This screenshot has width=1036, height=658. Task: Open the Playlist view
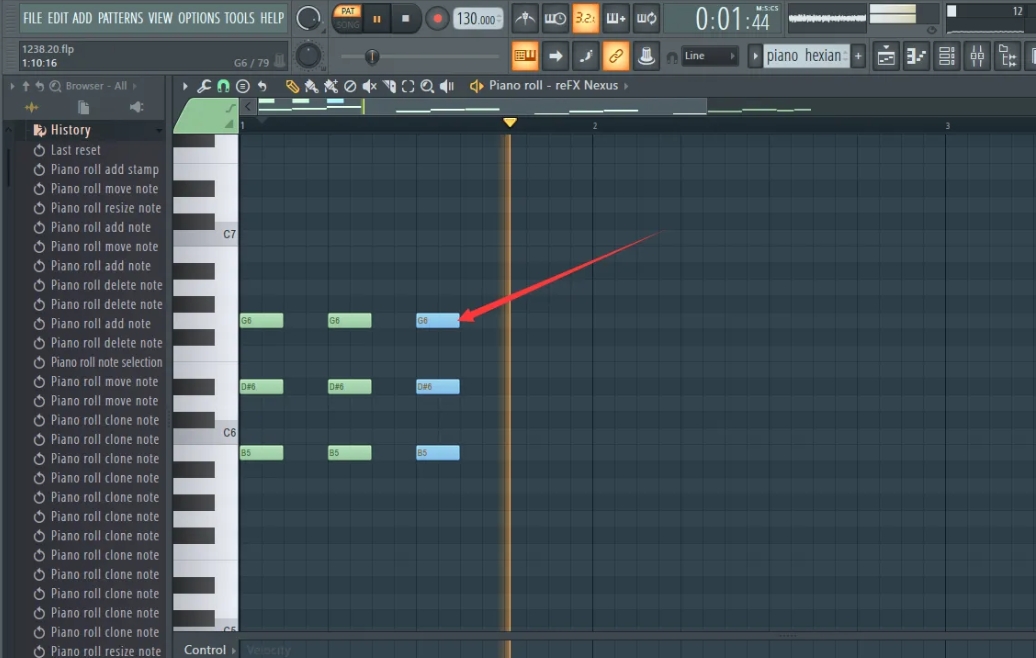(886, 56)
